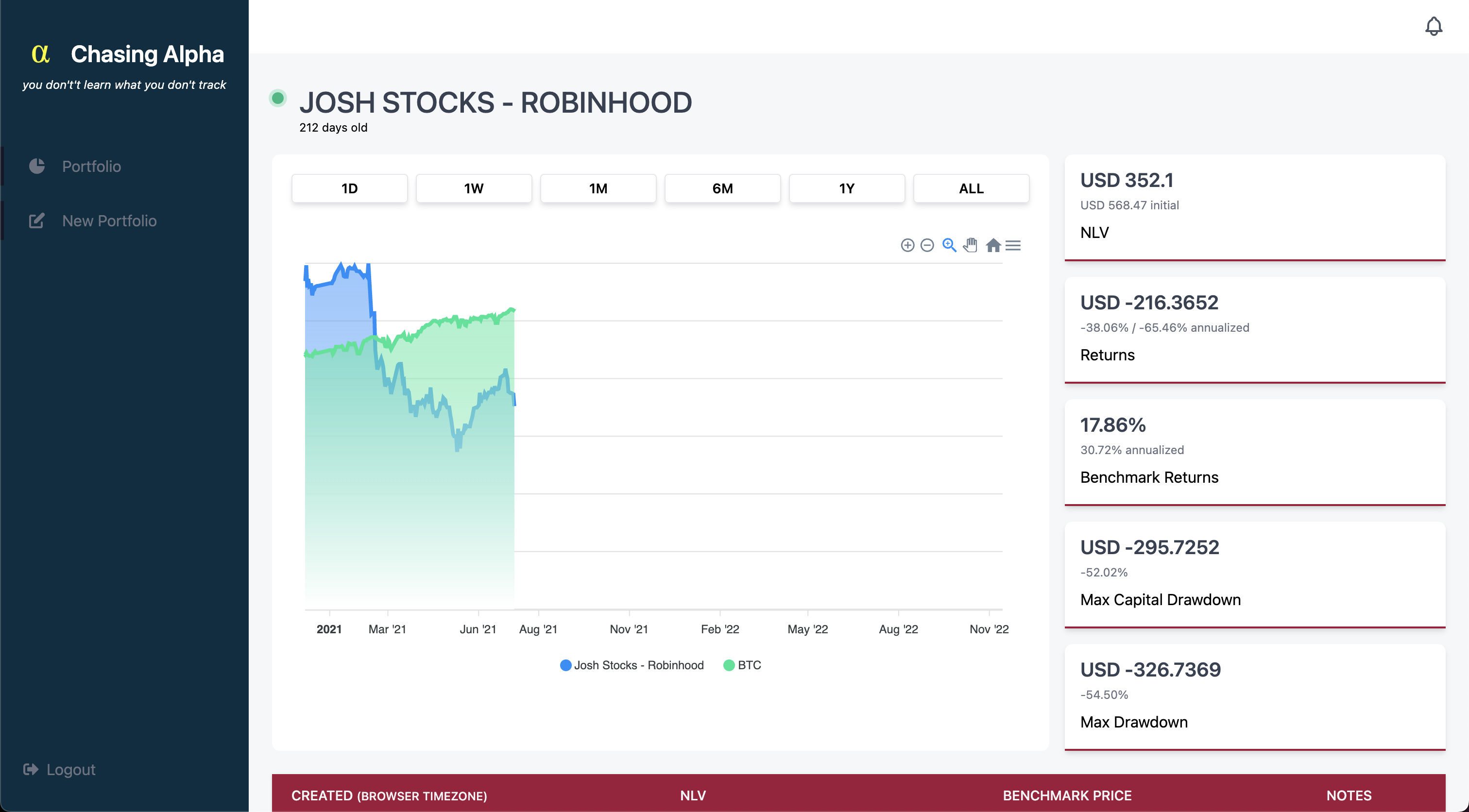This screenshot has width=1469, height=812.
Task: Click the green status dot beside title
Action: tap(278, 98)
